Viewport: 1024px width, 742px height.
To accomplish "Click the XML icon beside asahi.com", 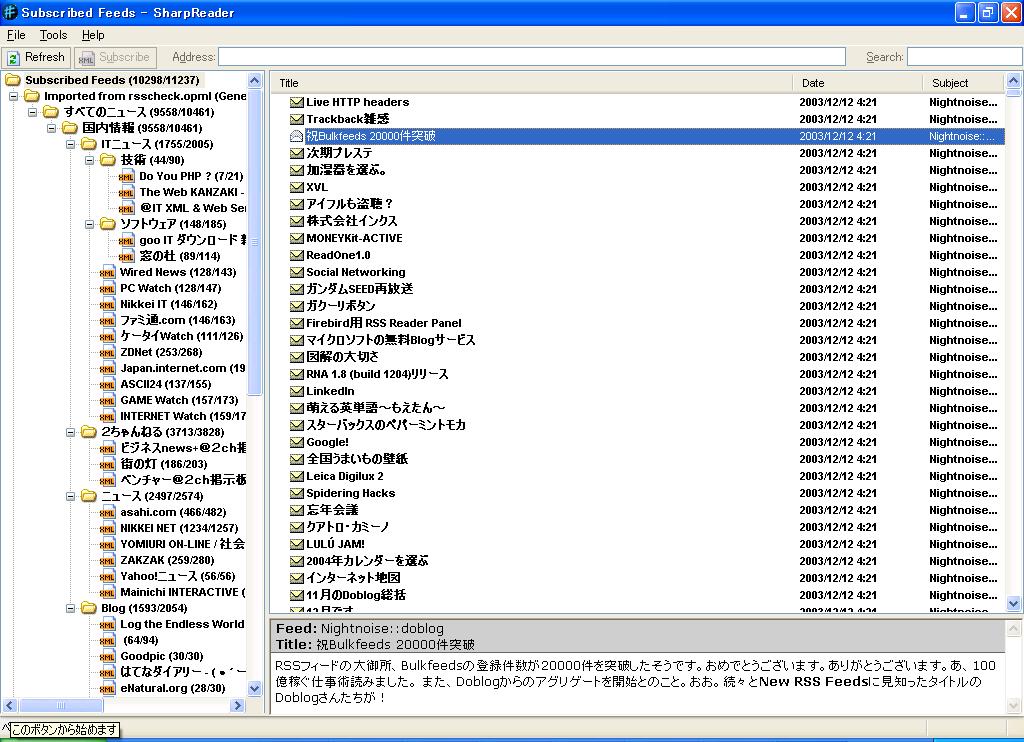I will point(108,513).
